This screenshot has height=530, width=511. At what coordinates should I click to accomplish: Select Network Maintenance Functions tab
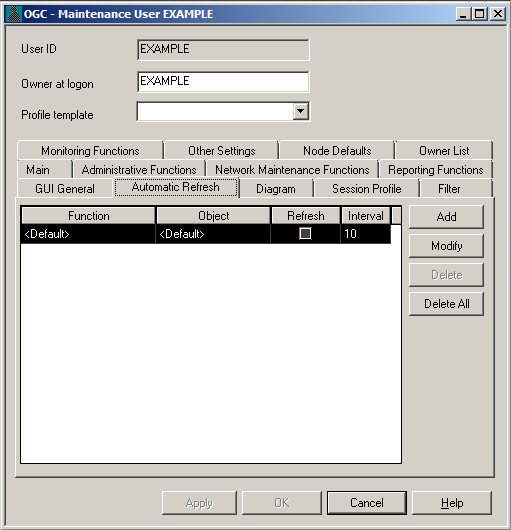tap(292, 170)
